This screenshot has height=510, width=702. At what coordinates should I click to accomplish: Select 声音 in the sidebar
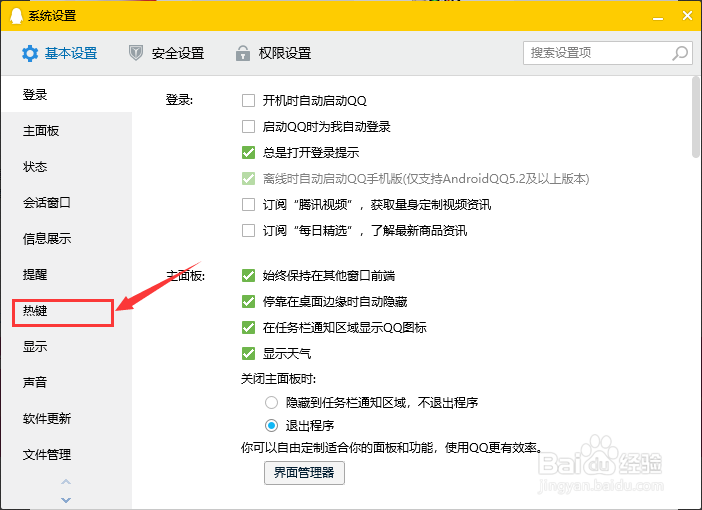[66, 382]
